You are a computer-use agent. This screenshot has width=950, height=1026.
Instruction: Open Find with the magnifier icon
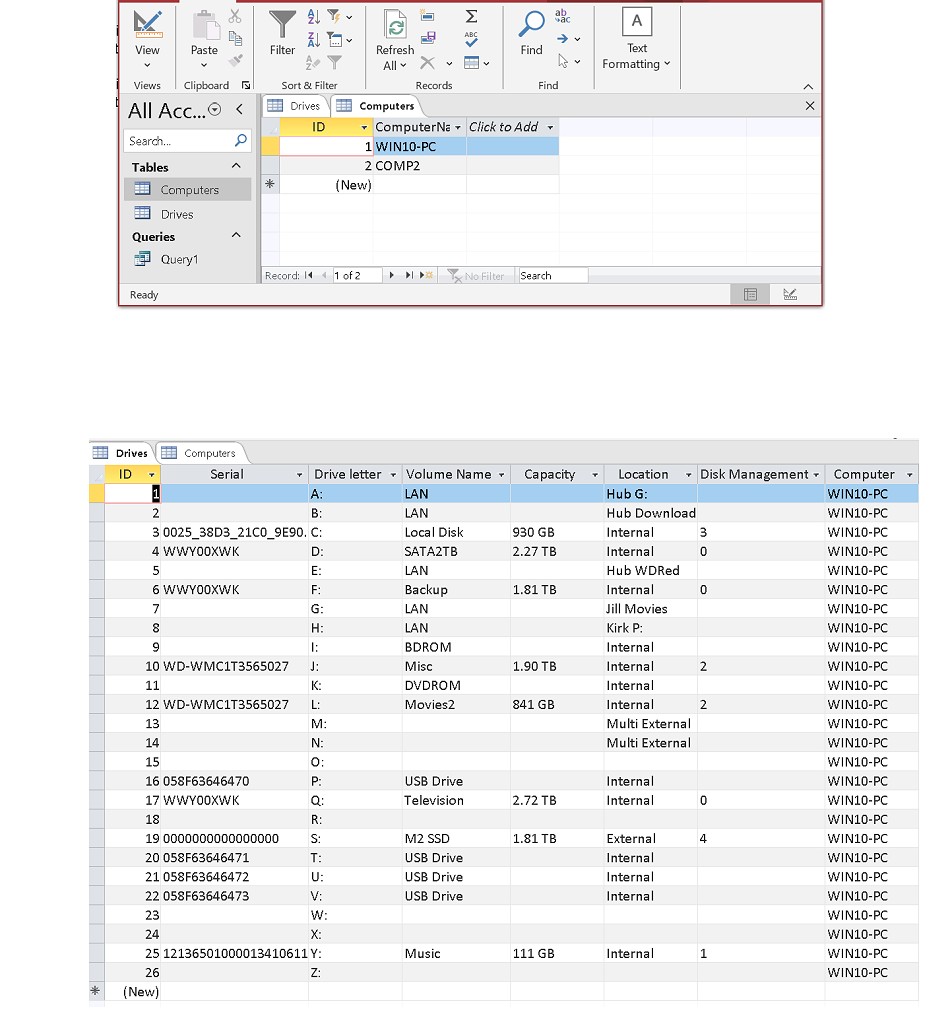click(x=532, y=24)
